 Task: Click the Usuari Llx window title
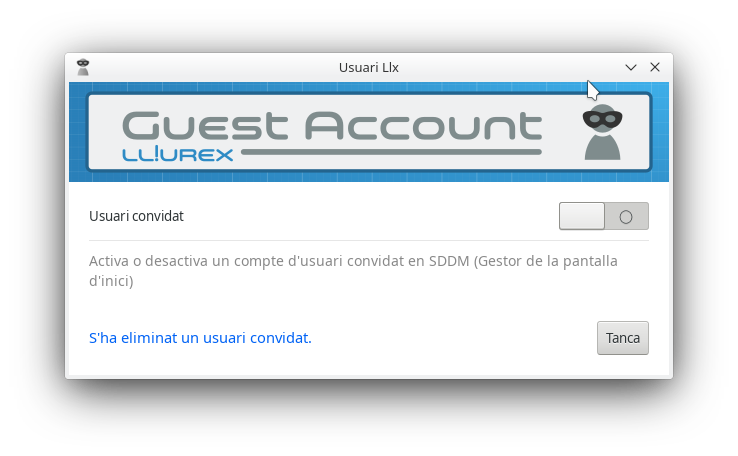pos(369,67)
